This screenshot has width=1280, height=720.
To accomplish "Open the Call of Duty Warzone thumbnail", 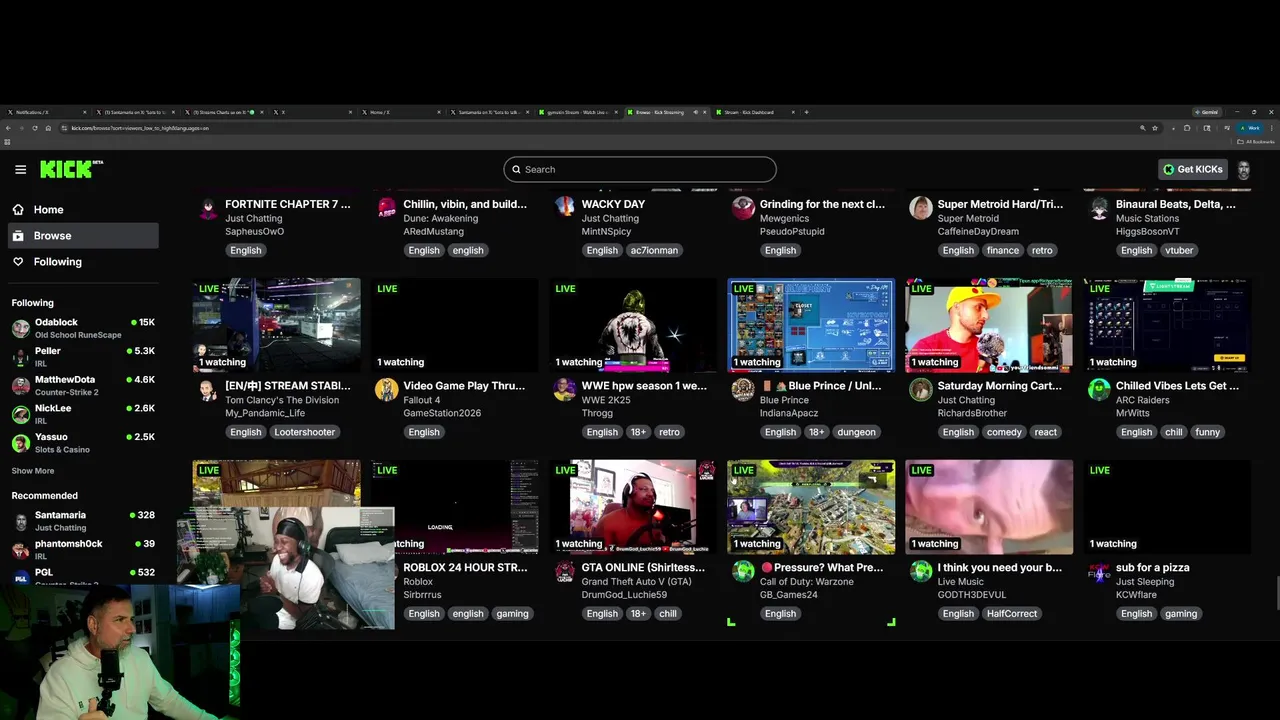I will pyautogui.click(x=811, y=507).
